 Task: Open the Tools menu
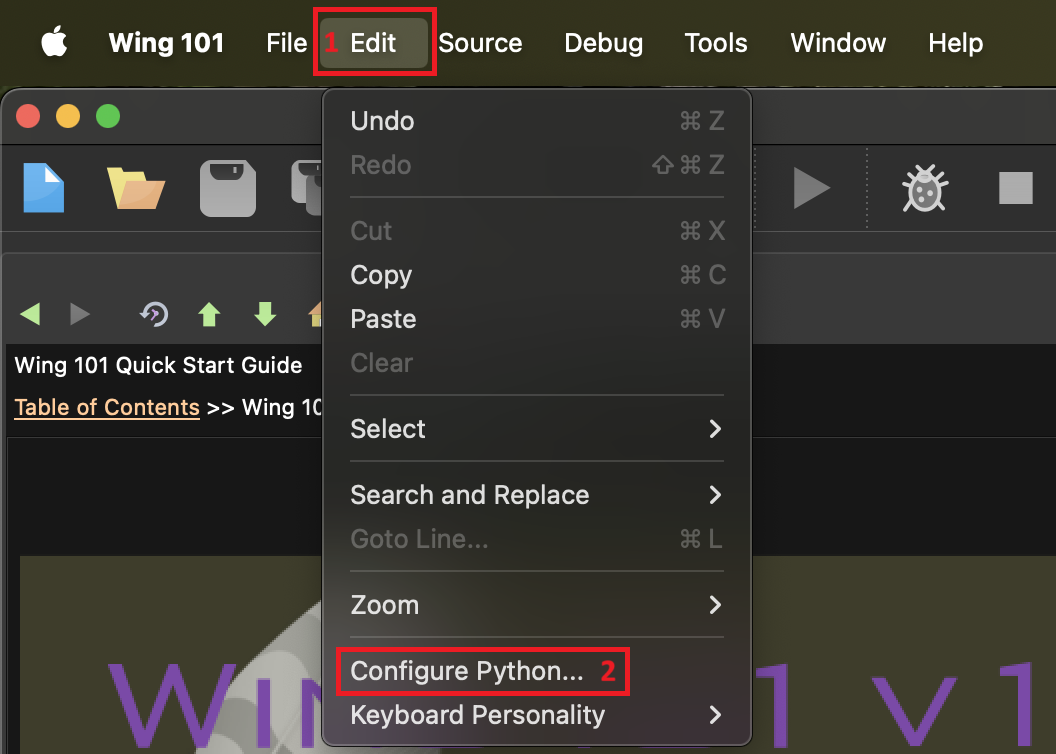[x=716, y=43]
